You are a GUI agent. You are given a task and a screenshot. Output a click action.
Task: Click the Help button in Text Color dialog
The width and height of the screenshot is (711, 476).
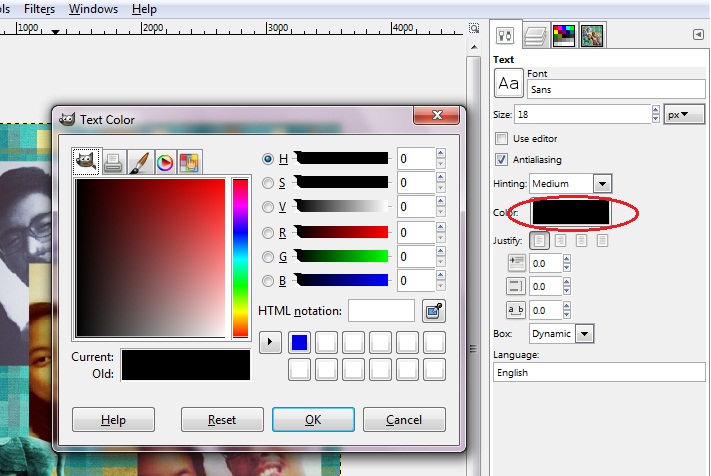tap(113, 420)
